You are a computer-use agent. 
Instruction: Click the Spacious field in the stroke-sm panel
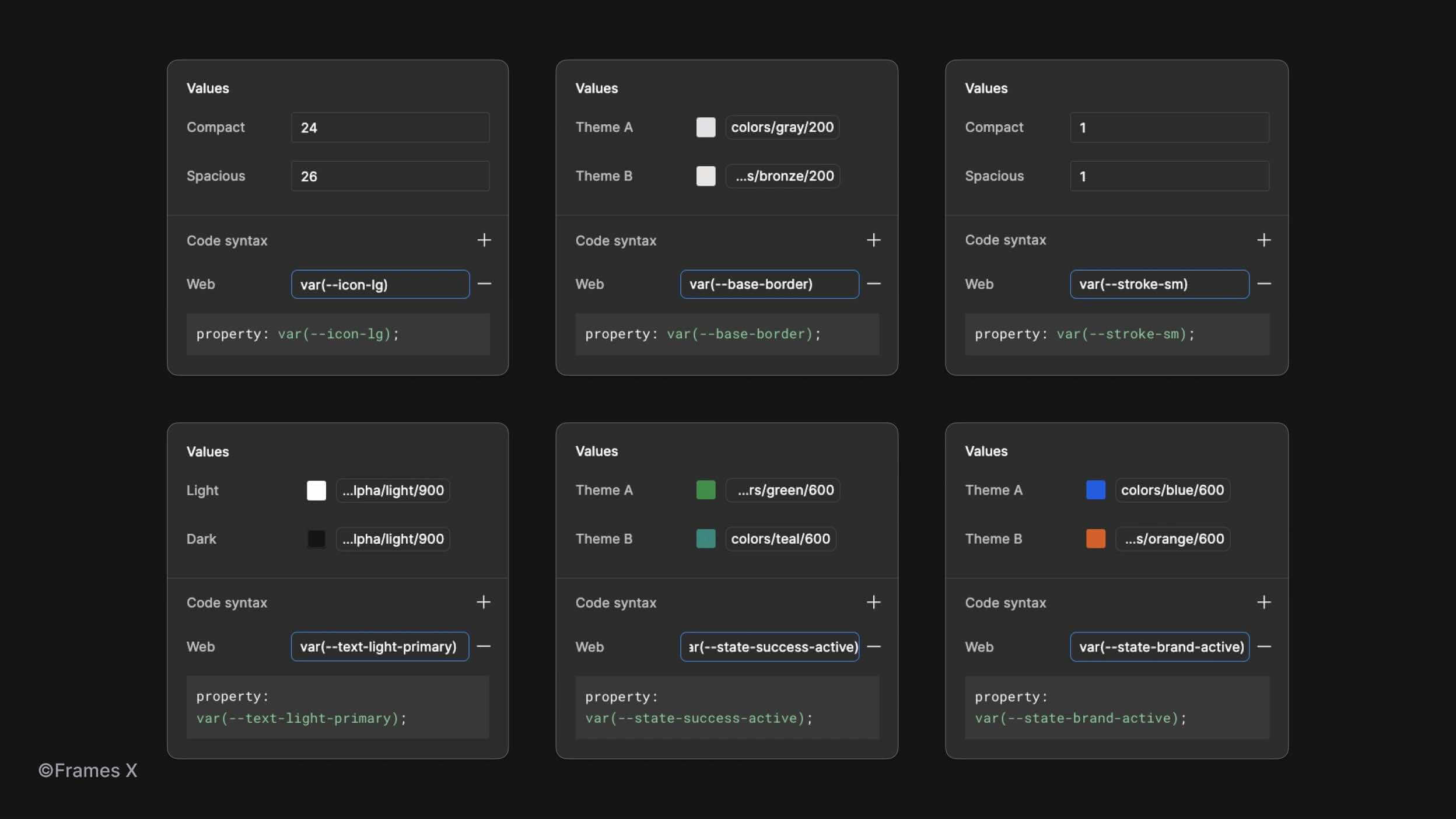click(1170, 176)
